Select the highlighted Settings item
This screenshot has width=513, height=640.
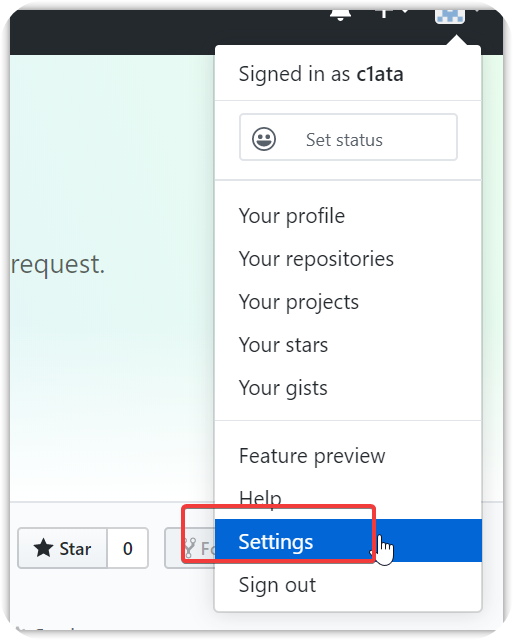pos(348,541)
